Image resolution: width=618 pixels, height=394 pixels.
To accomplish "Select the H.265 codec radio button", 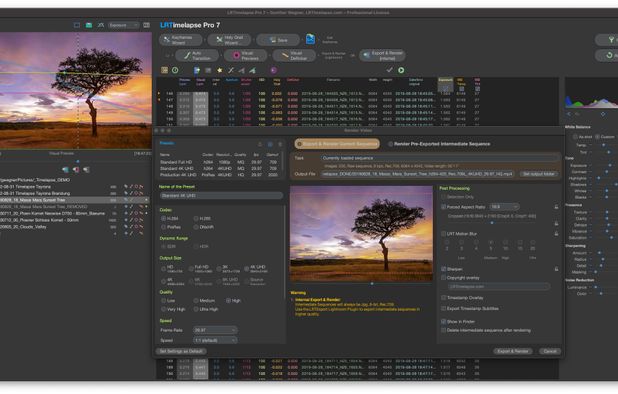I will pos(196,218).
